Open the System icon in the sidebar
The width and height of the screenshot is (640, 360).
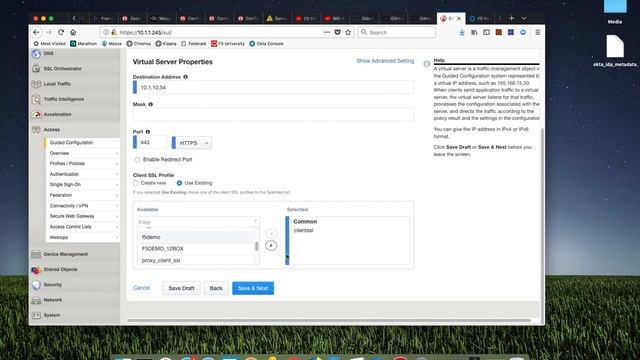pyautogui.click(x=36, y=315)
